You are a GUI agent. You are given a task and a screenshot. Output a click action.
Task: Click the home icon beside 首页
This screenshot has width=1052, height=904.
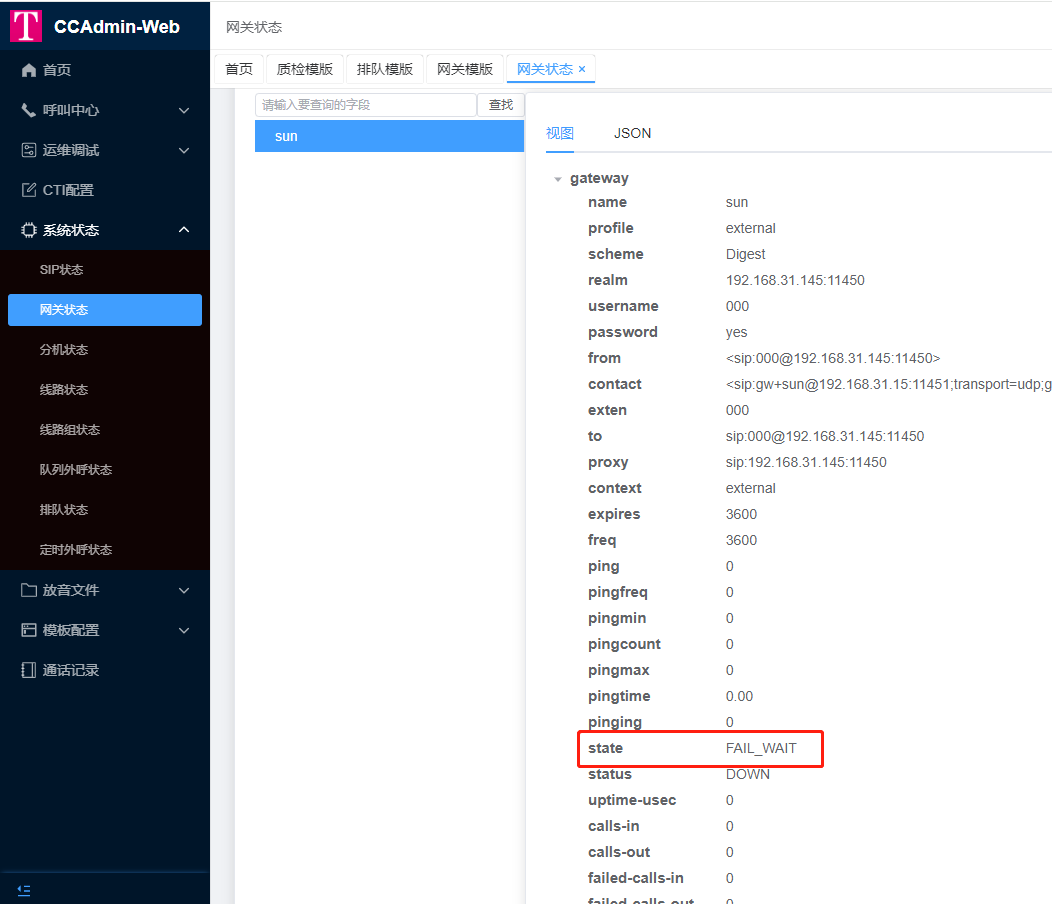[x=29, y=70]
